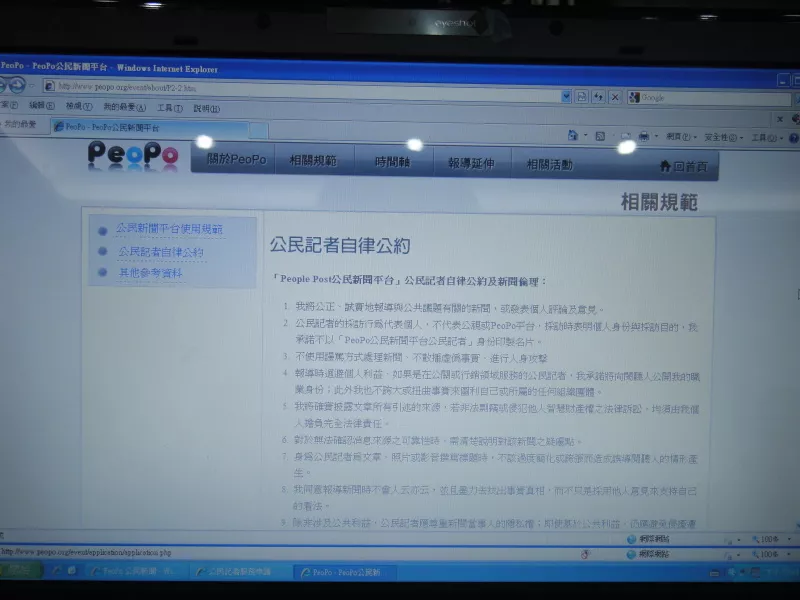This screenshot has height=600, width=800.
Task: Click the large 相關規範 page title
Action: point(659,202)
